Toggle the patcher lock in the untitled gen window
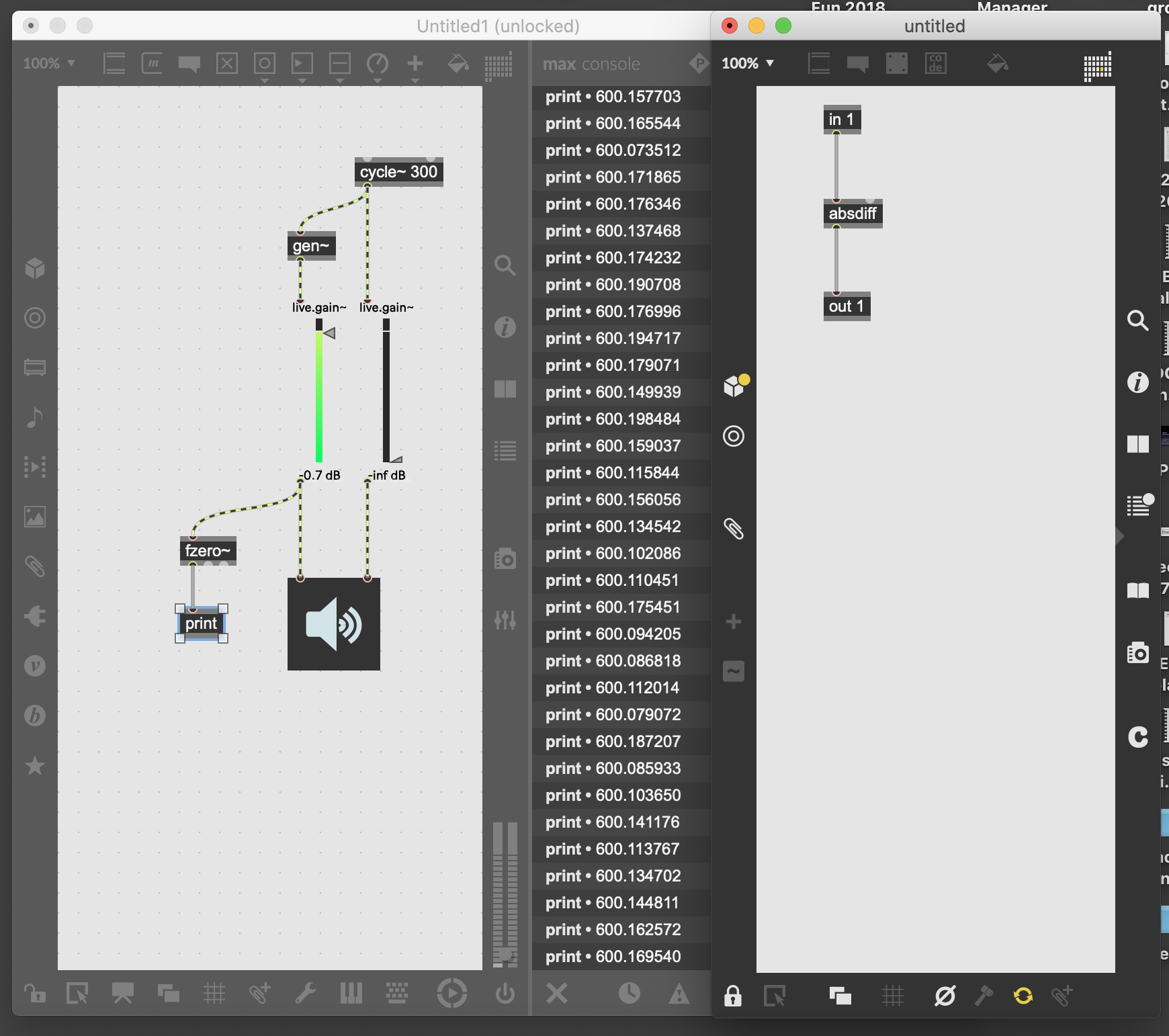 coord(733,995)
